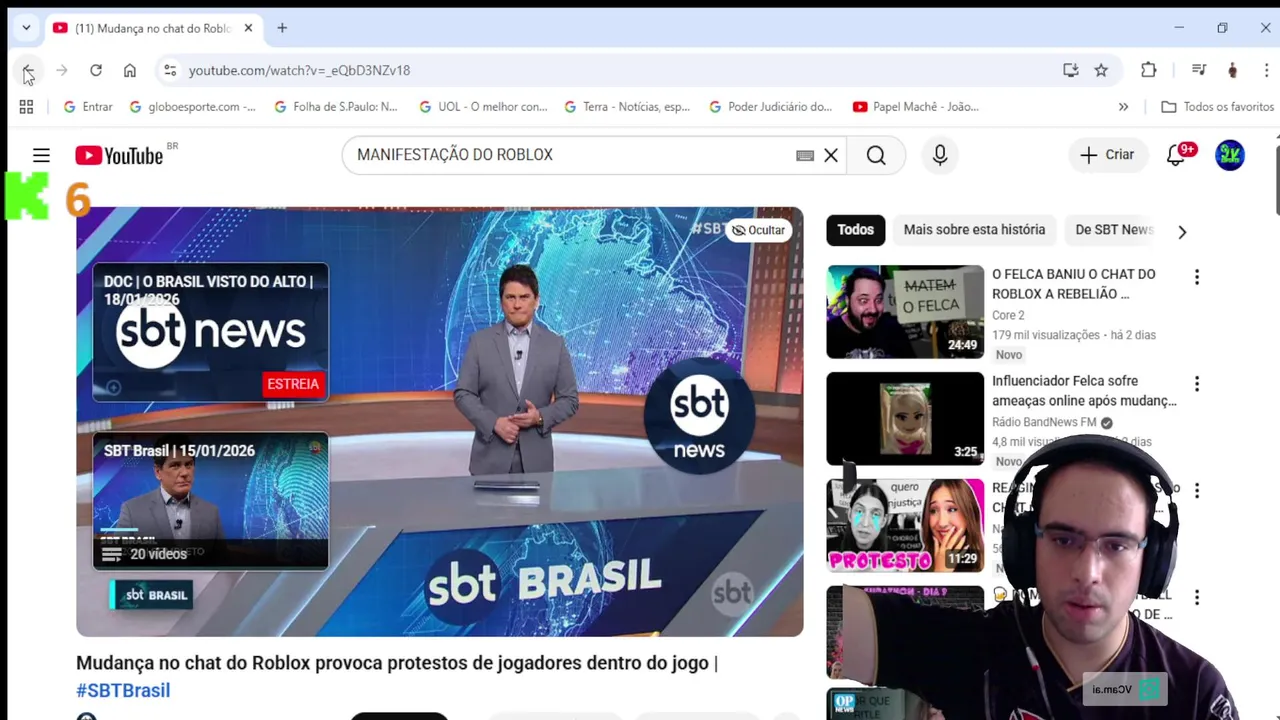Open options menu for the PROTESTO thumbnail video
This screenshot has height=720, width=1280.
(1196, 491)
